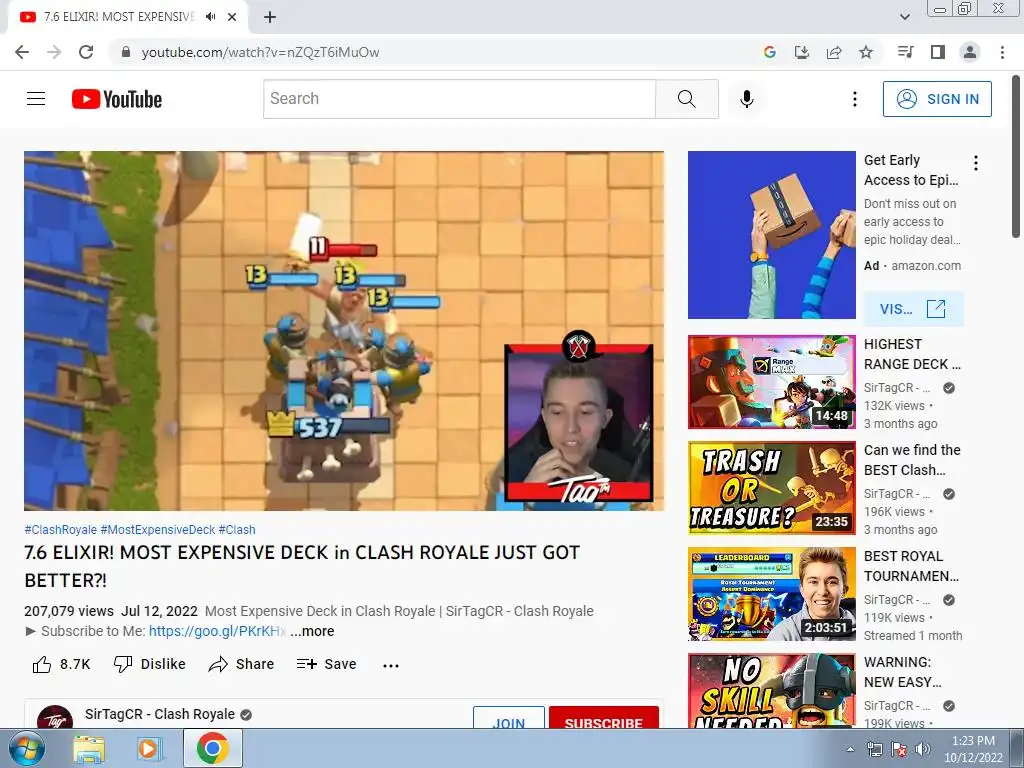The image size is (1024, 768).
Task: Open the volume speaker tray icon
Action: click(x=922, y=749)
